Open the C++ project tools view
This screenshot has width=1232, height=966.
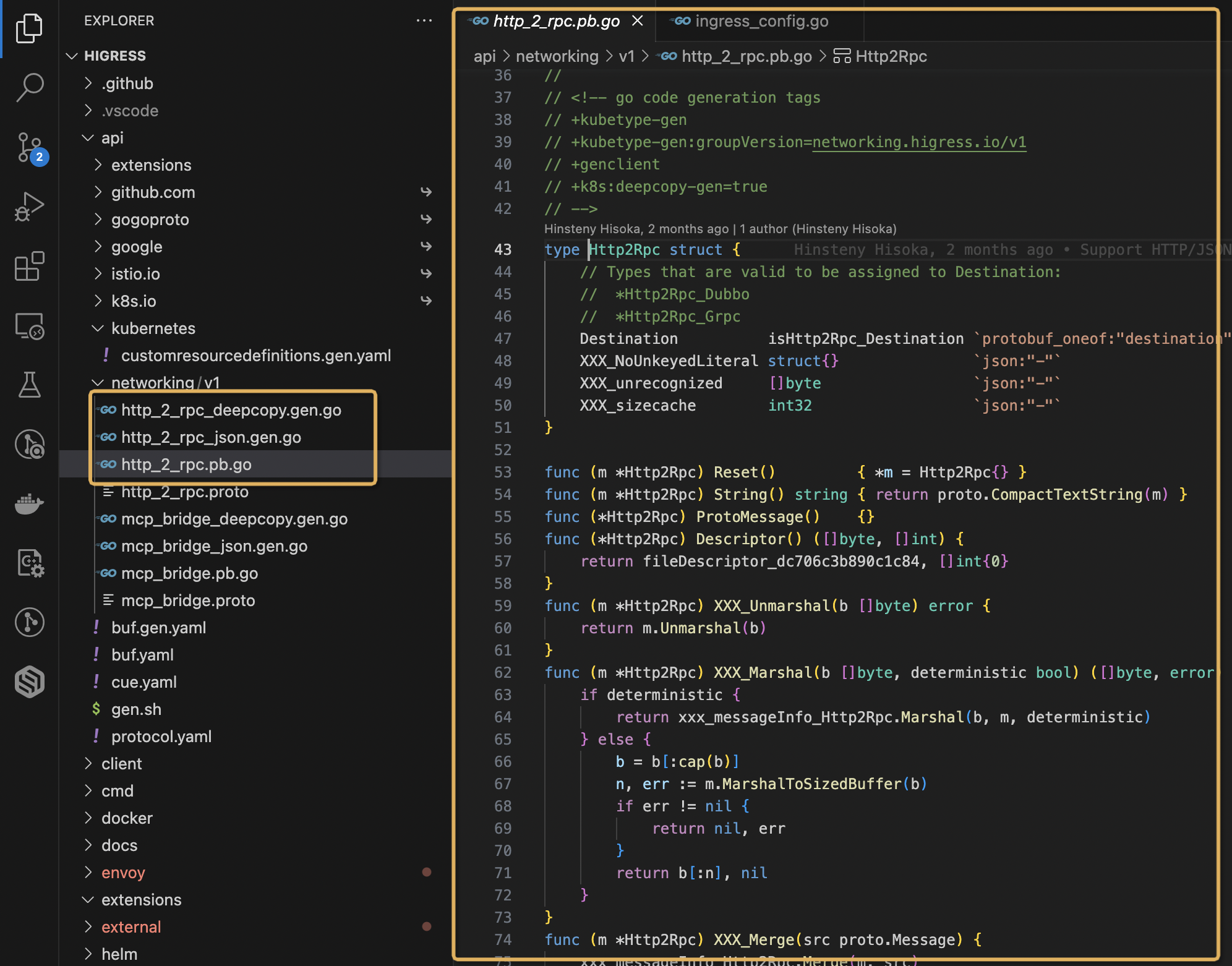[x=29, y=563]
